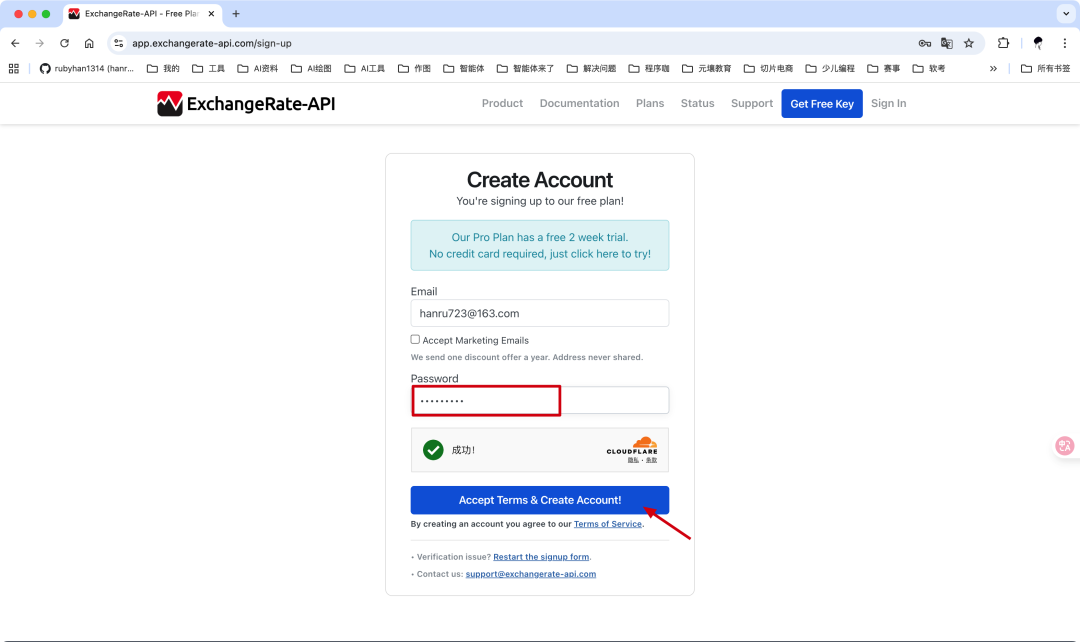Open the 少儿编程 bookmark folder
The image size is (1080, 642).
point(830,68)
